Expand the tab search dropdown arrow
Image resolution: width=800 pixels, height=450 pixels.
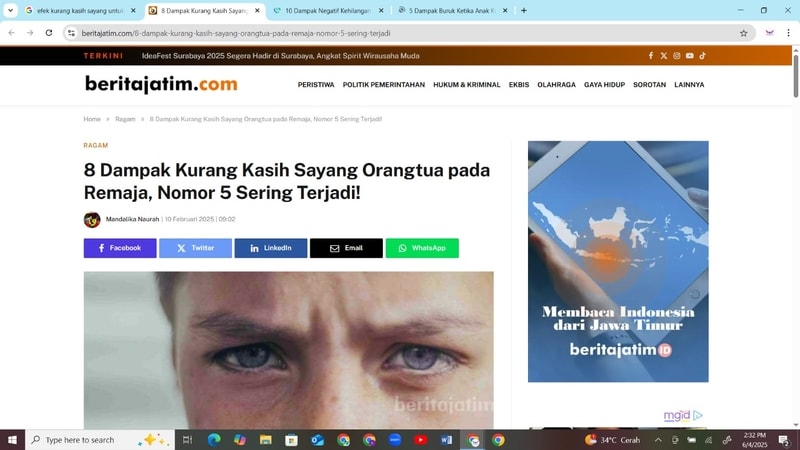click(10, 10)
